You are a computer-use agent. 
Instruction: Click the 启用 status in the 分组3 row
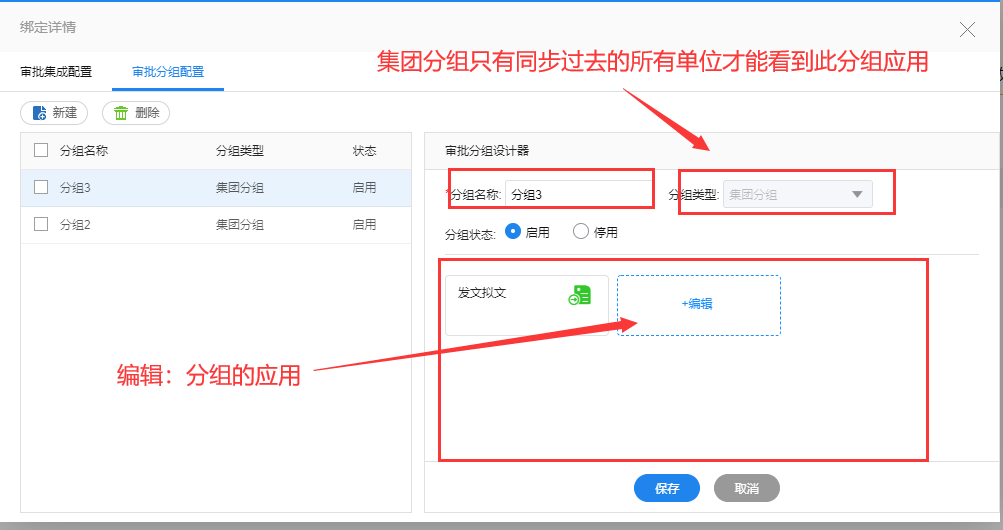click(x=365, y=188)
